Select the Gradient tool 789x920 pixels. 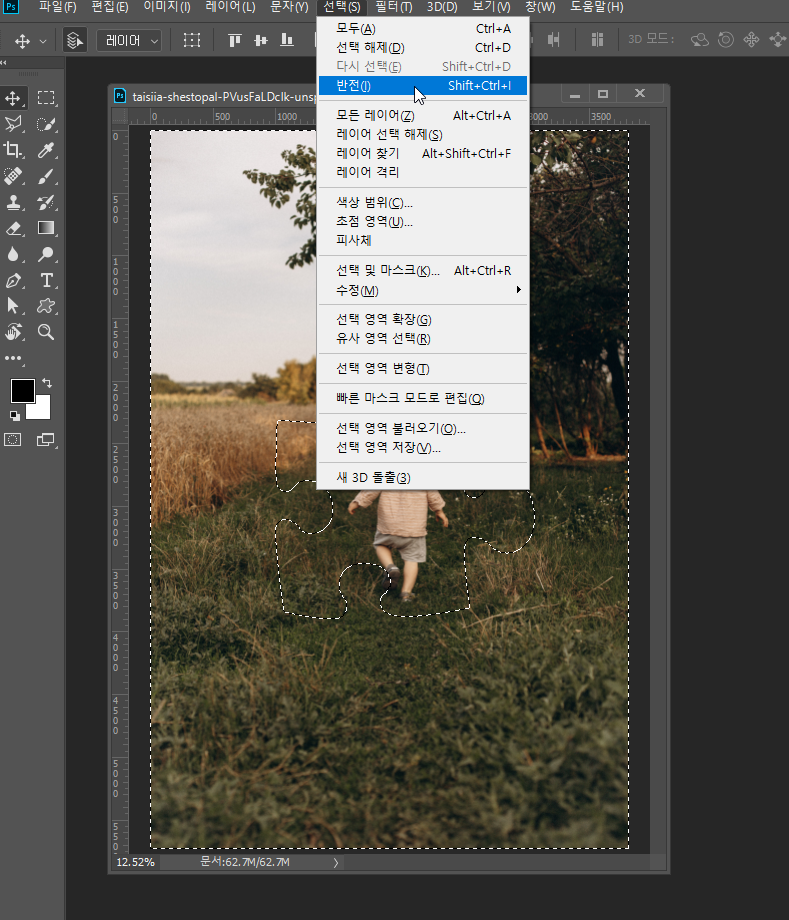pos(46,228)
